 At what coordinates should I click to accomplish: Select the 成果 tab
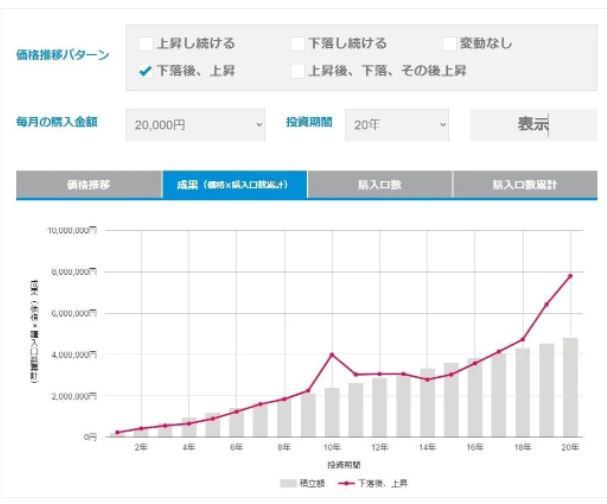click(234, 185)
